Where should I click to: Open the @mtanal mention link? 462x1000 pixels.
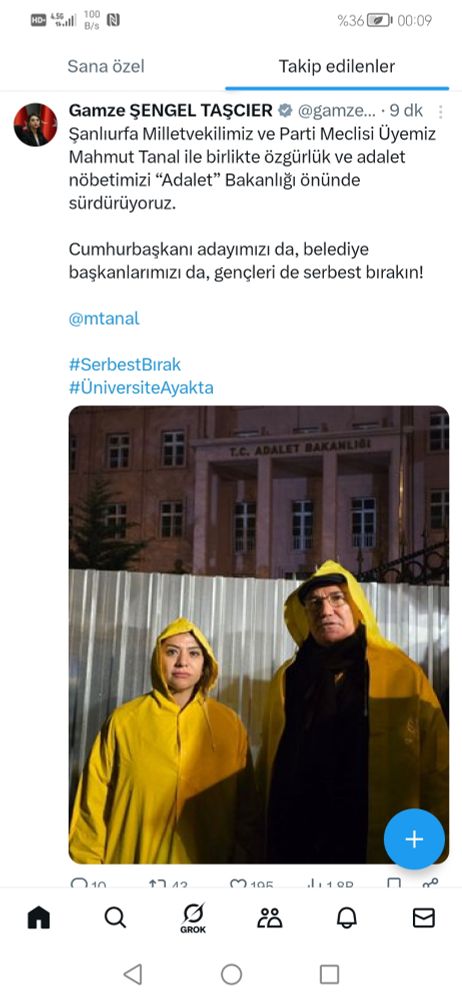[104, 318]
